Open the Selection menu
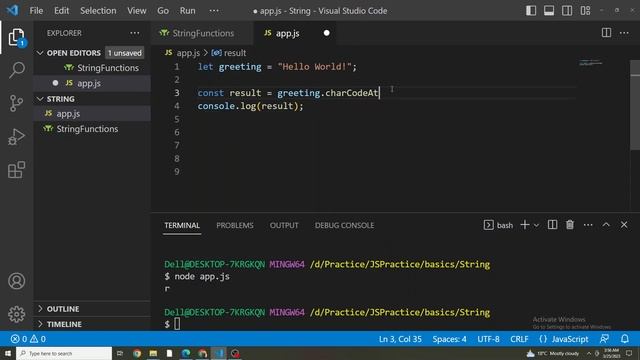The width and height of the screenshot is (640, 360). click(x=98, y=11)
